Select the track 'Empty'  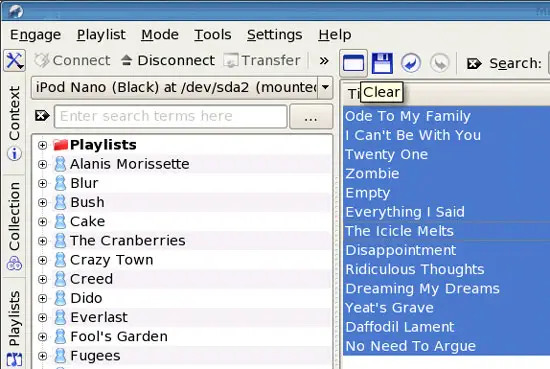point(368,193)
